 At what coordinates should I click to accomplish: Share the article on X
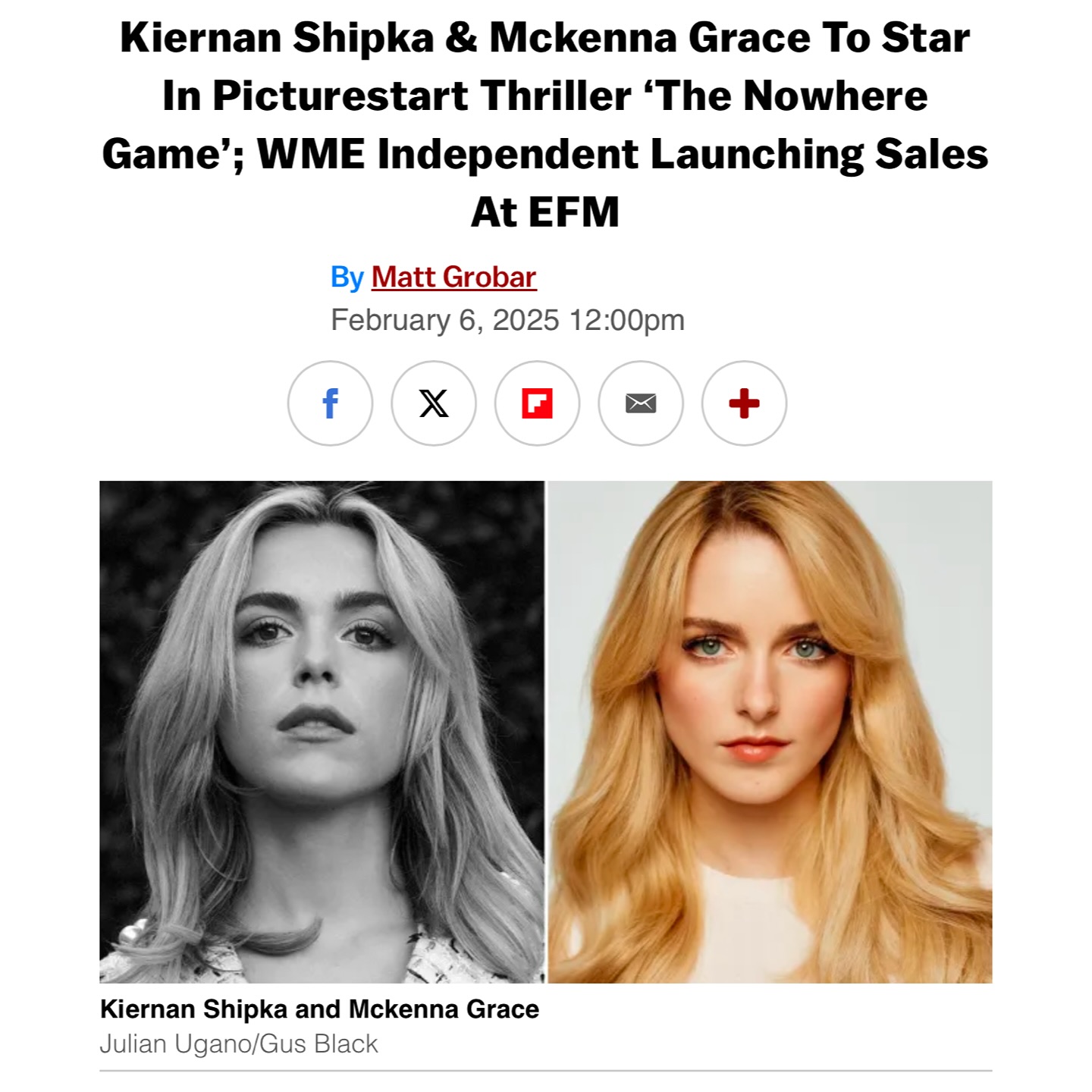434,403
